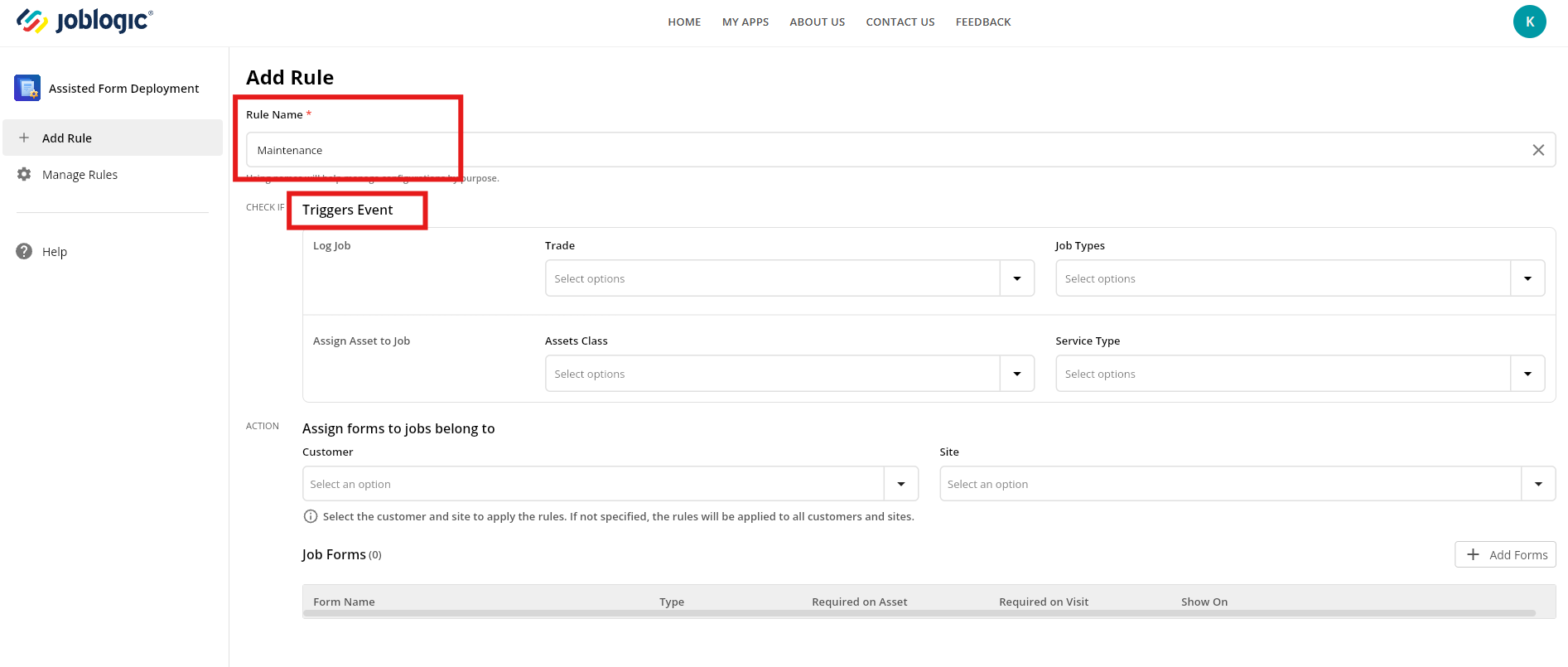
Task: Open MY APPS from top navigation
Action: tap(745, 22)
